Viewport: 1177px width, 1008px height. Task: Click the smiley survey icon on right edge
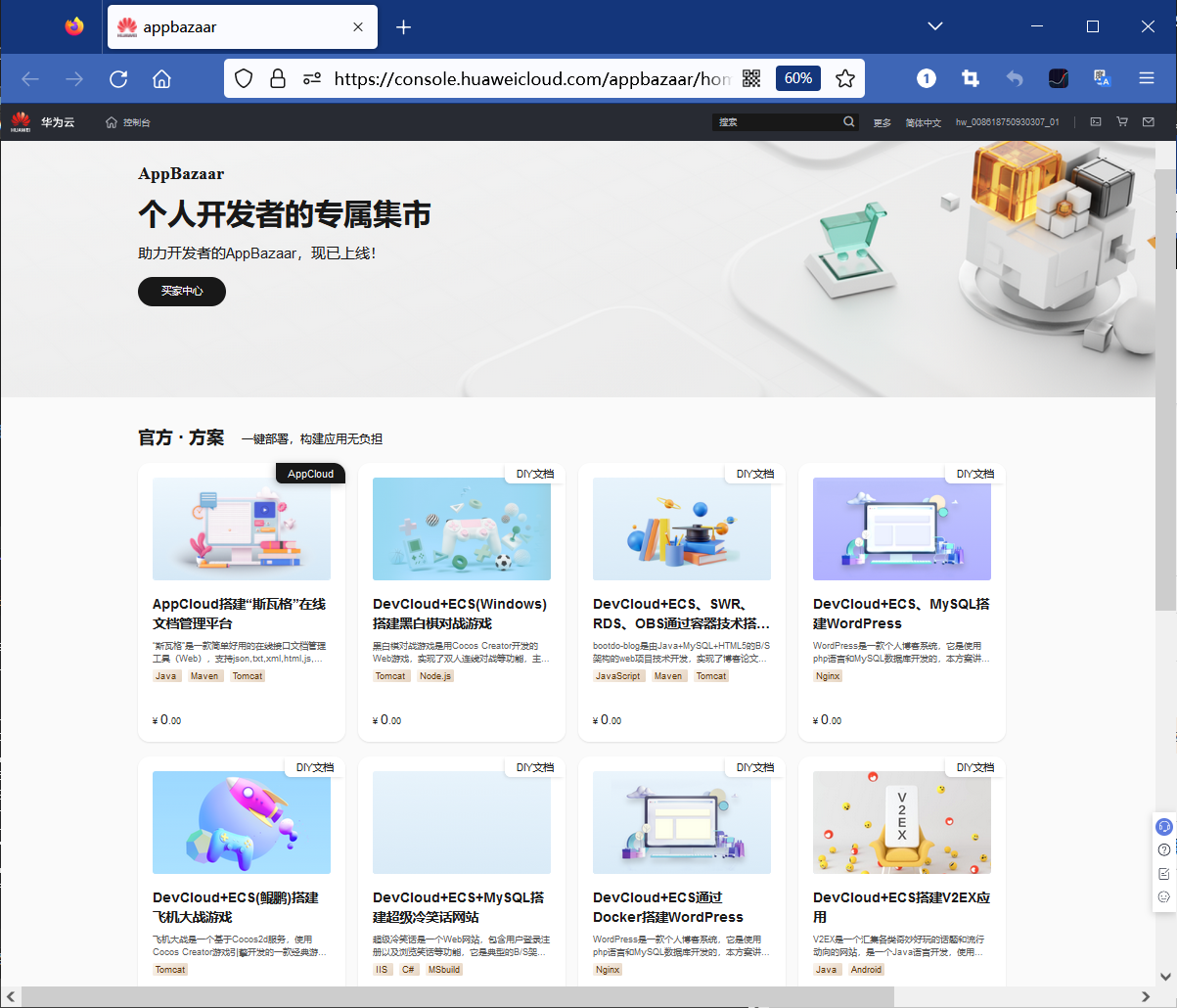(x=1163, y=895)
